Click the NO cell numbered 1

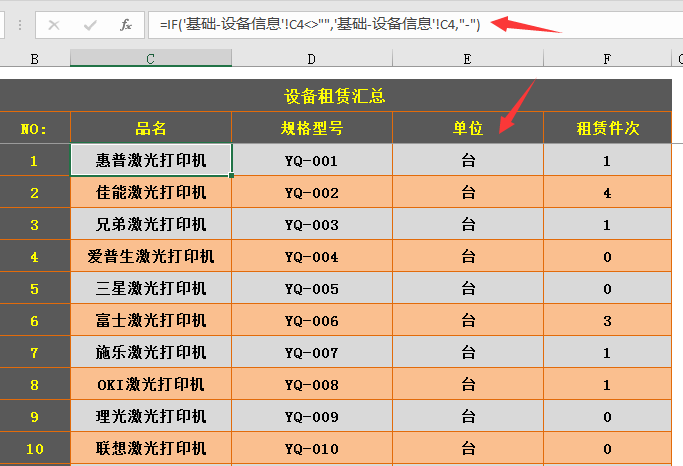tap(35, 160)
